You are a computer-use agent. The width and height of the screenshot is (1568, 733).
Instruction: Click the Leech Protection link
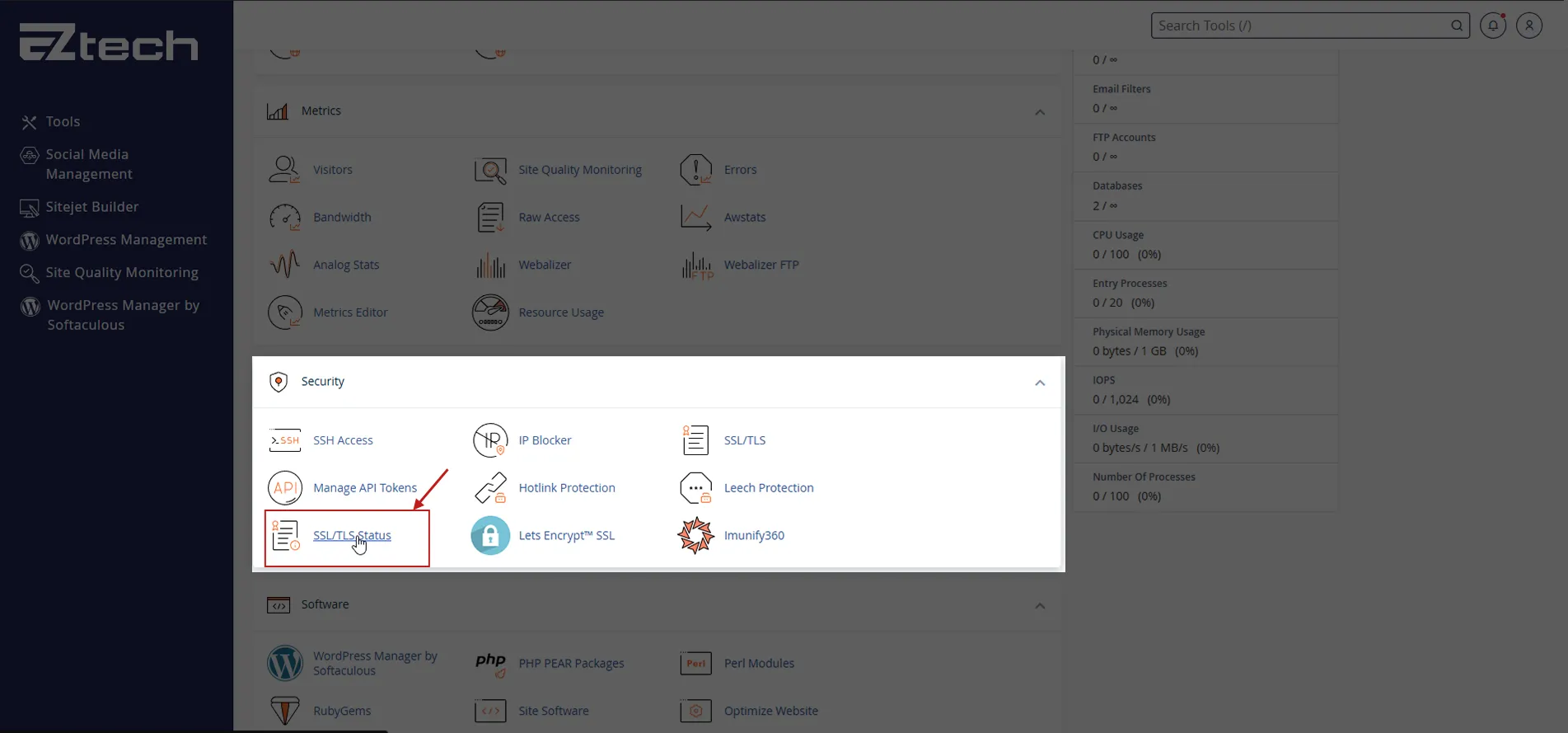(x=769, y=488)
